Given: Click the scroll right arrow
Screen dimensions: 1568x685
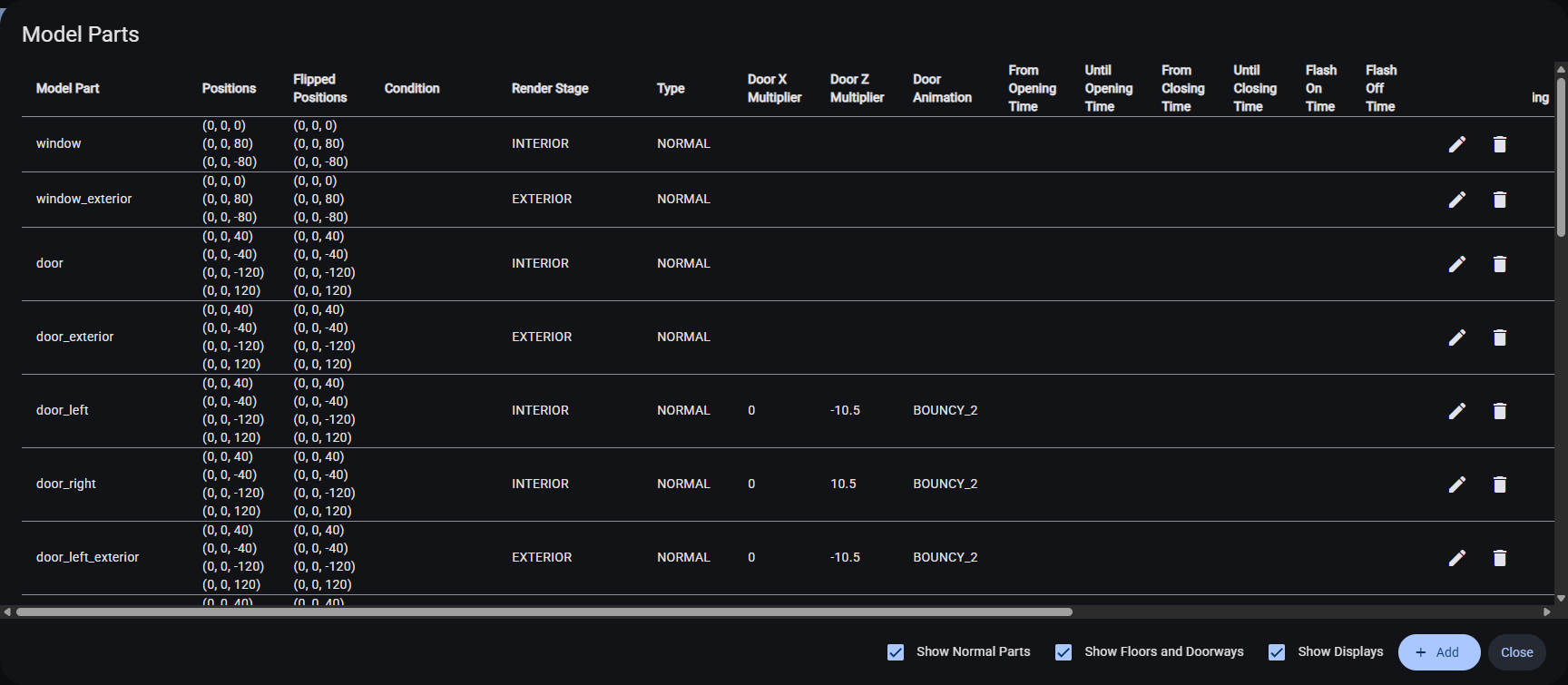Looking at the screenshot, I should 1547,612.
